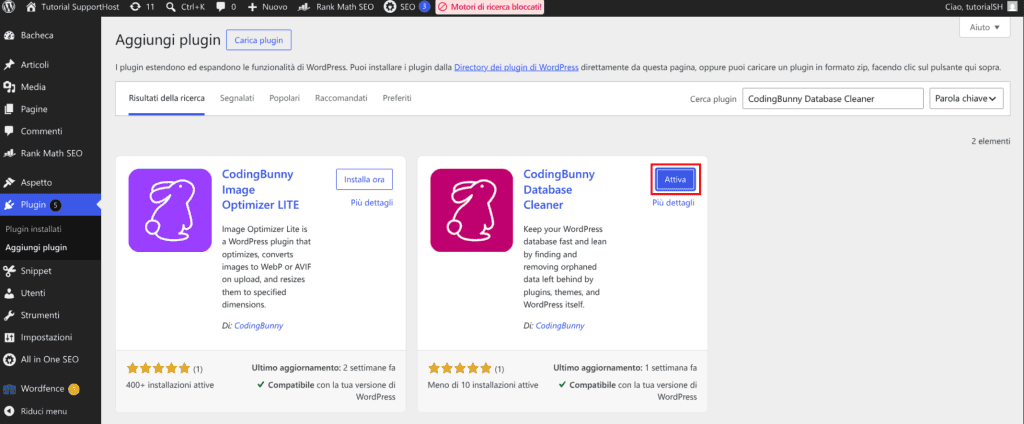Click the SEO badge showing 3
This screenshot has width=1024, height=424.
[x=424, y=7]
